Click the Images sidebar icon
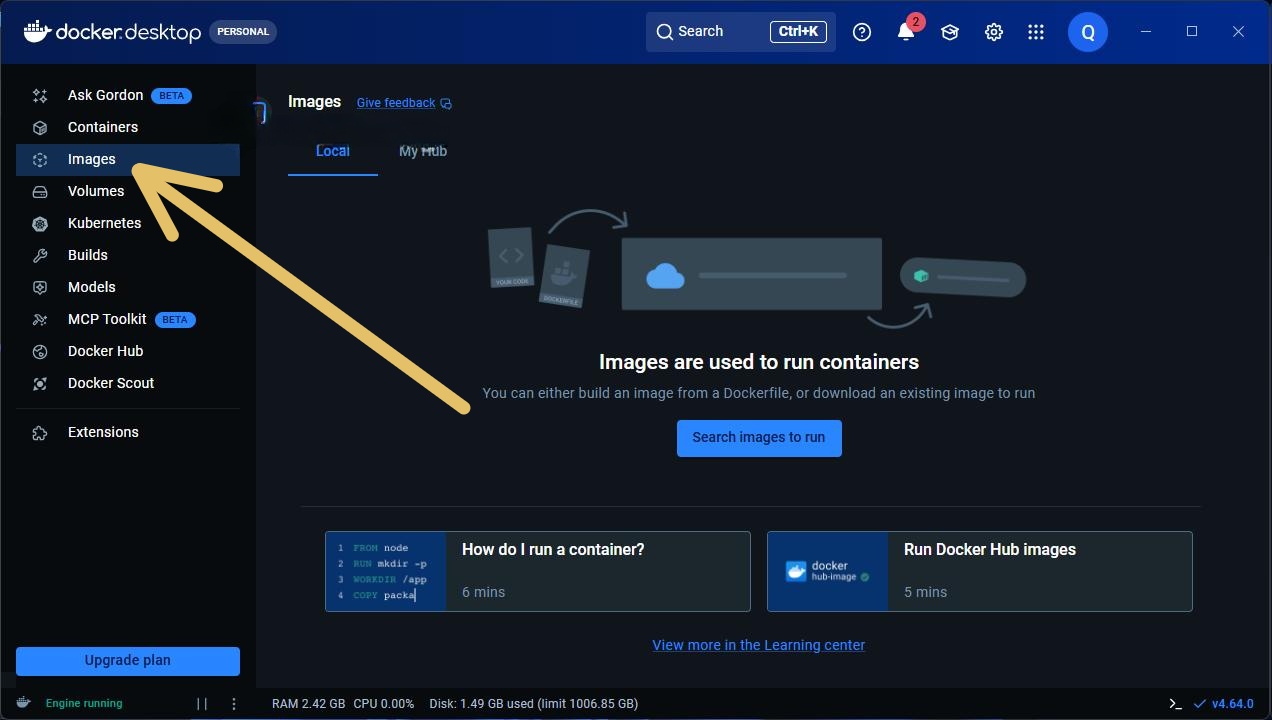1272x720 pixels. click(40, 160)
